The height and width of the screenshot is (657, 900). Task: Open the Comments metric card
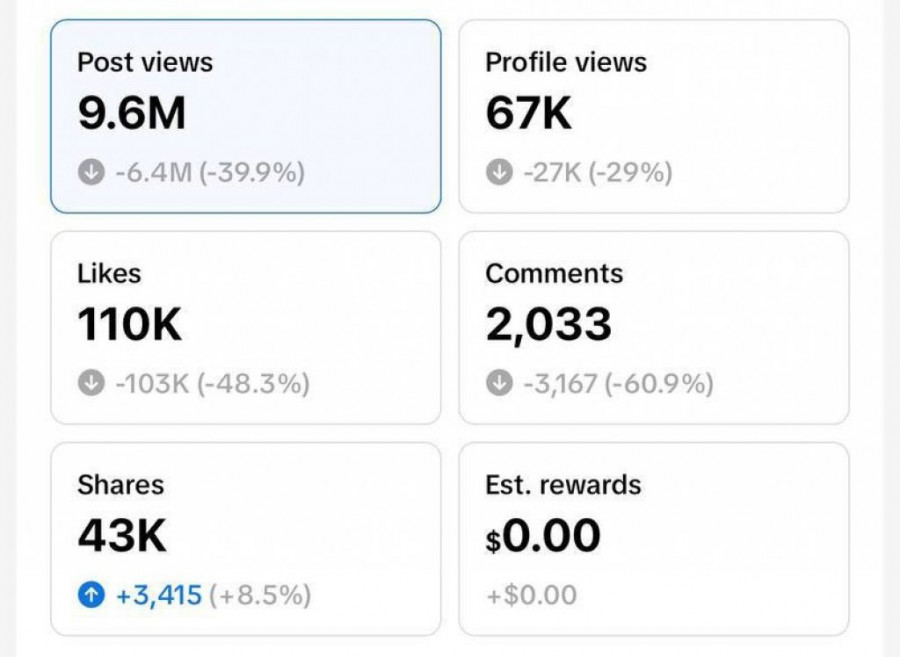(x=653, y=327)
